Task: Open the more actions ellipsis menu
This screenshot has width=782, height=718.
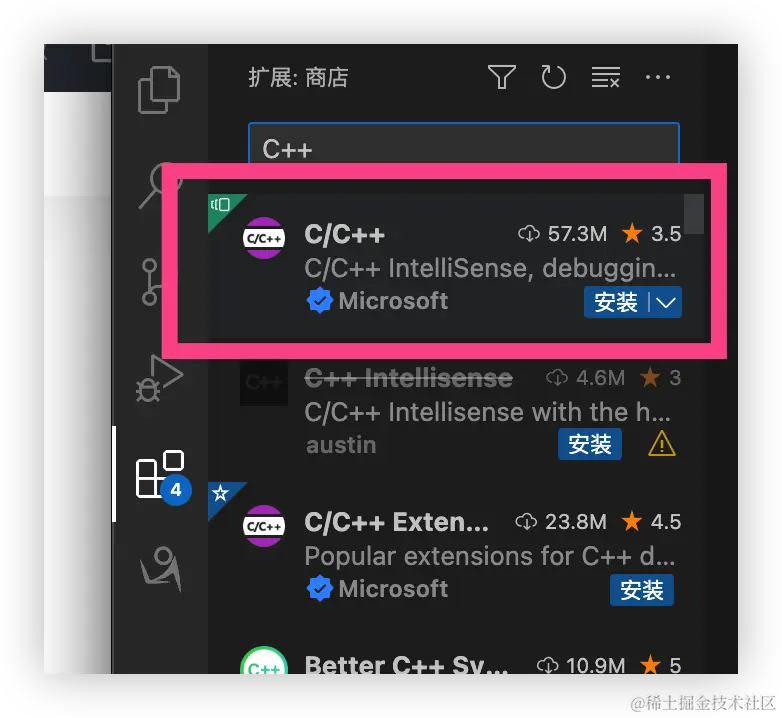Action: [x=658, y=77]
